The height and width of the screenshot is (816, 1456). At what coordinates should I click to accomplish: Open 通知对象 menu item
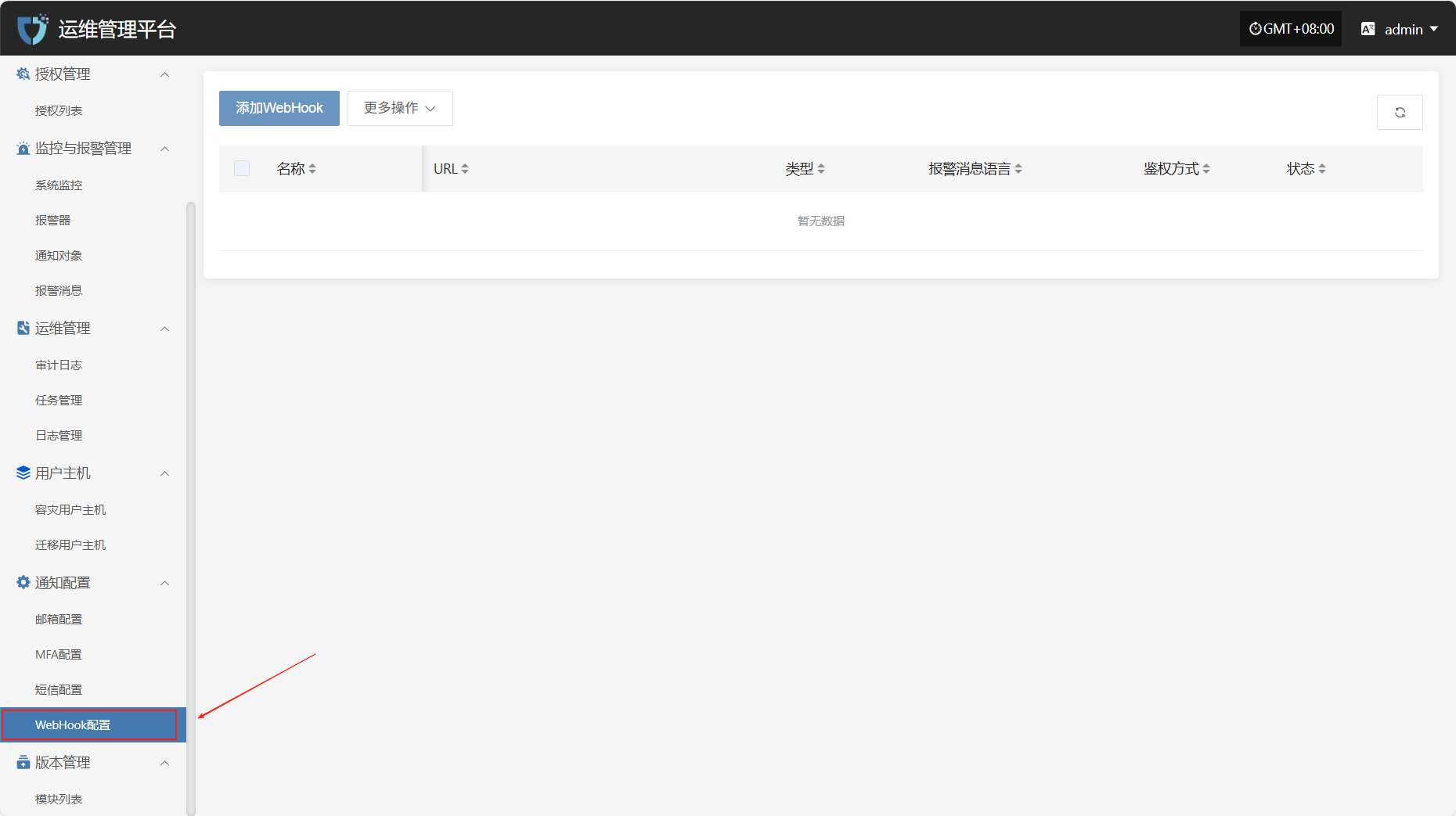click(93, 256)
